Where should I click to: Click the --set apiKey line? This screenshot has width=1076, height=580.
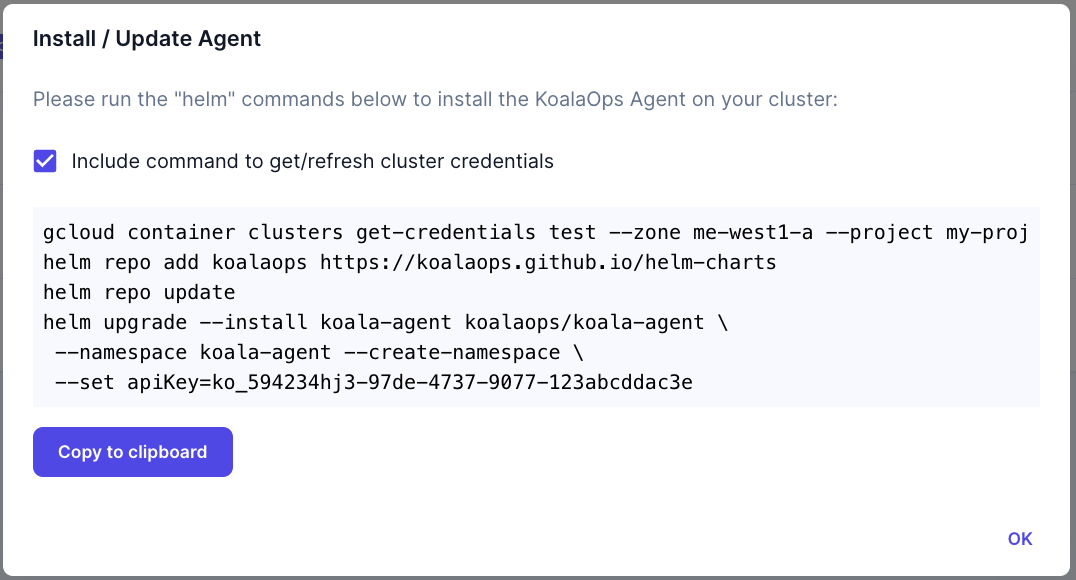[374, 382]
